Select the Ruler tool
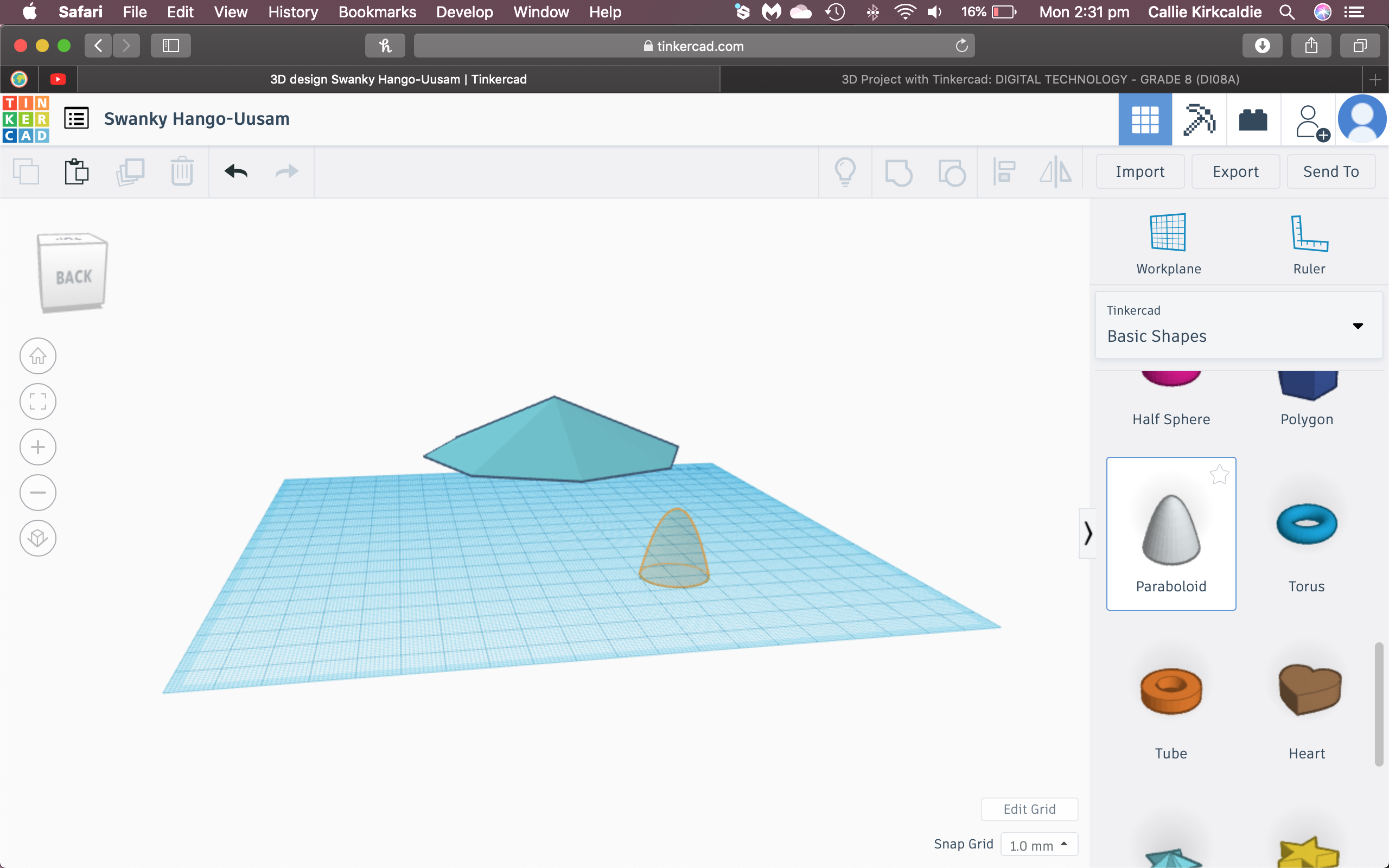Image resolution: width=1389 pixels, height=868 pixels. pos(1309,244)
